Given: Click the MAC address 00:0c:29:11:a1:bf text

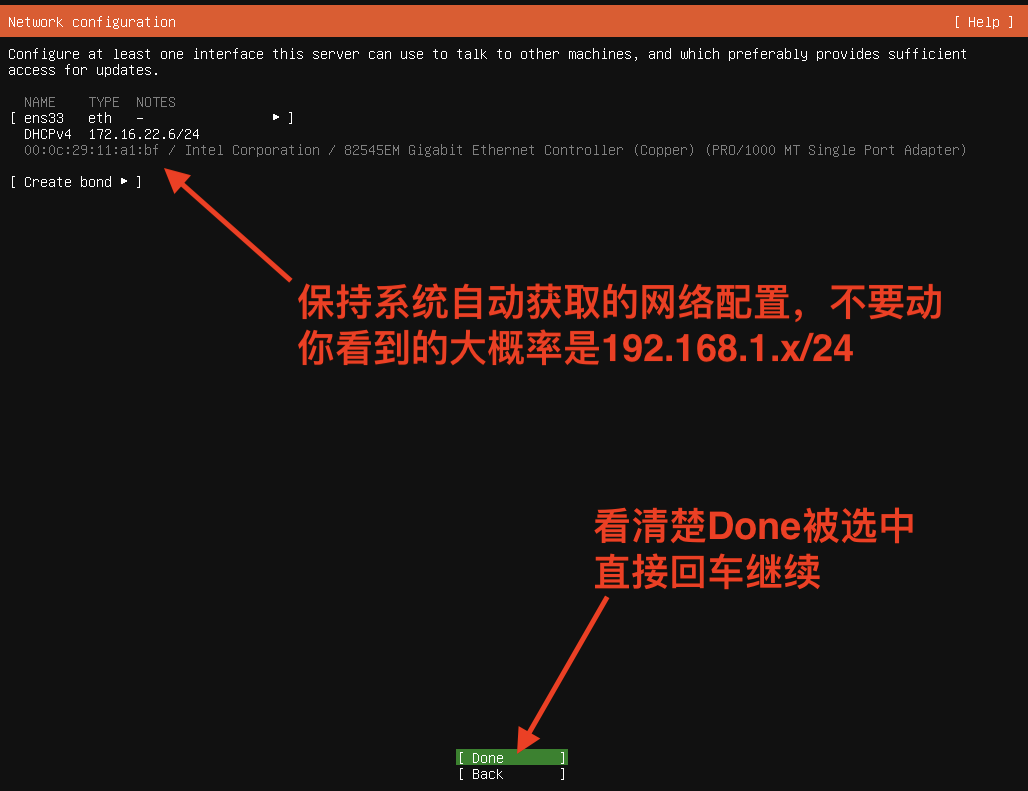Looking at the screenshot, I should click(x=91, y=150).
